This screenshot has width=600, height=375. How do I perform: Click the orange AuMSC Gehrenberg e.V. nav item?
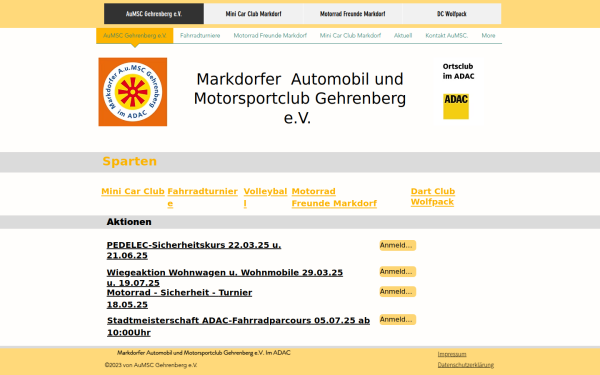(x=135, y=36)
